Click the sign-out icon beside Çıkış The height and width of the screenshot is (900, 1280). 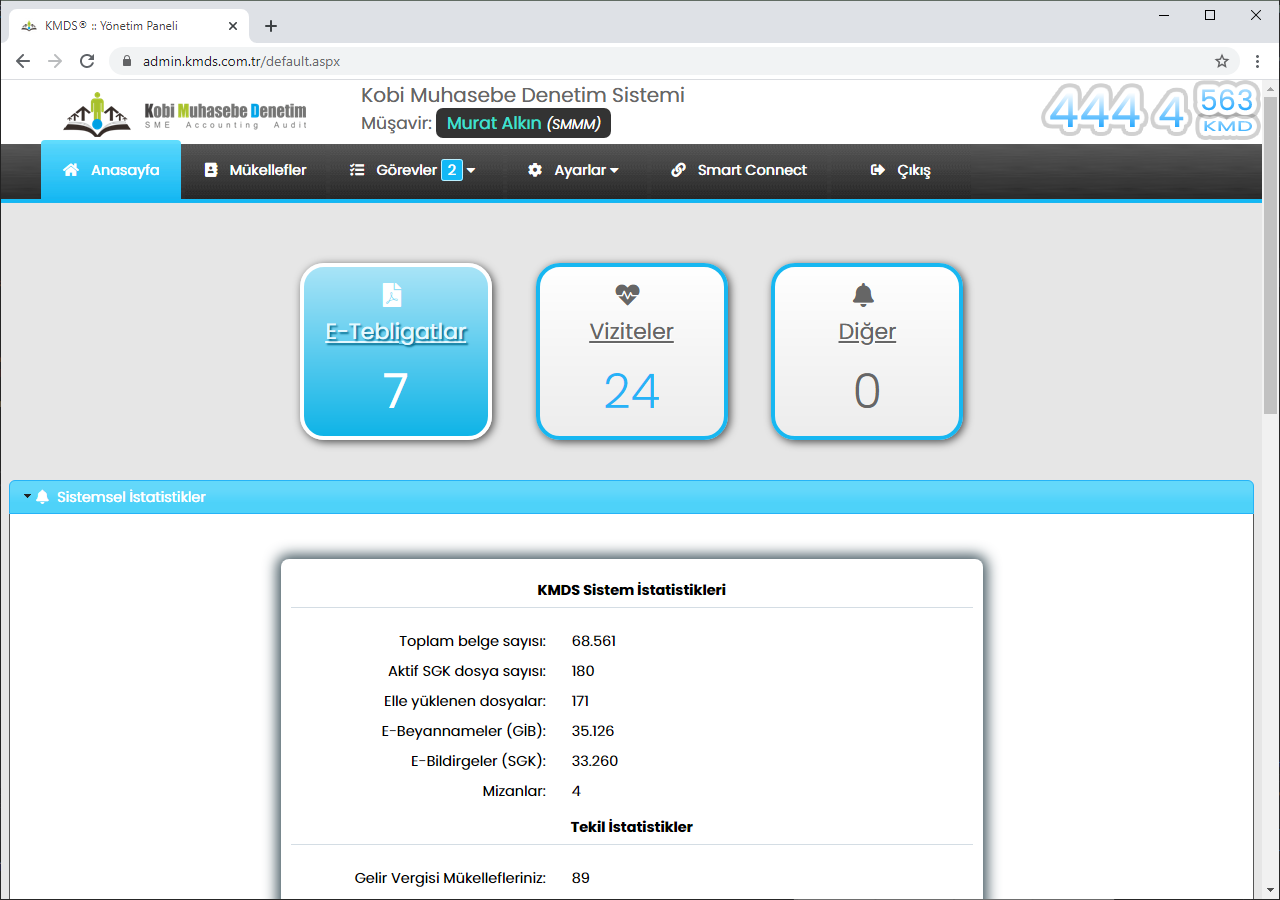(878, 170)
